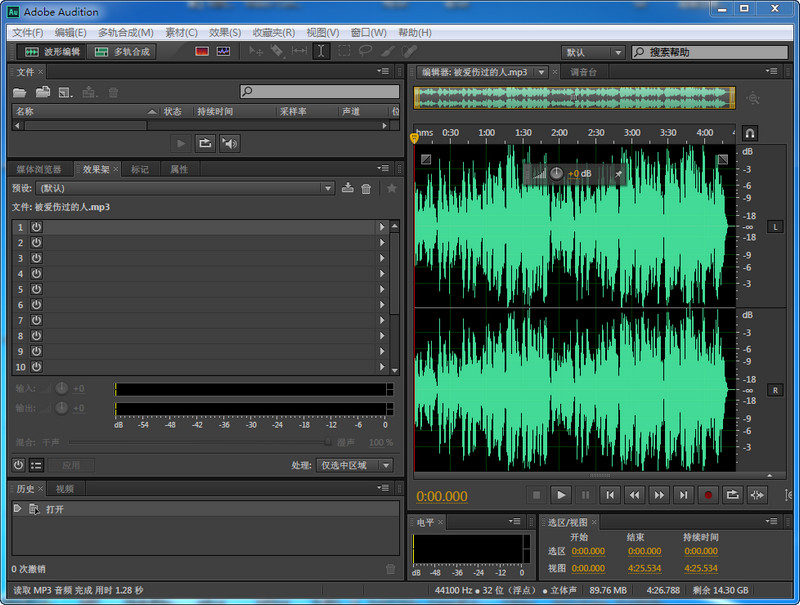Toggle power for effect slot 5

(x=36, y=289)
